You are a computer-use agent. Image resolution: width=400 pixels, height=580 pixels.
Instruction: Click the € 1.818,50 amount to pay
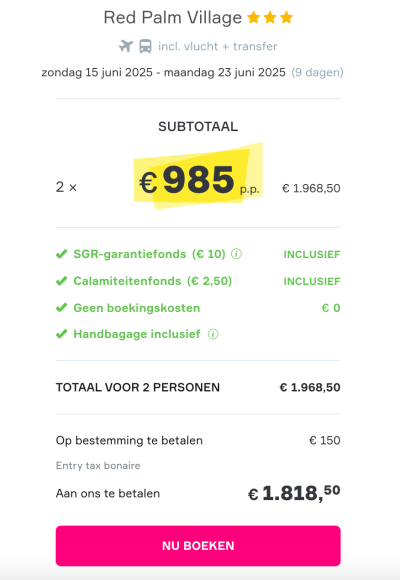(x=294, y=493)
